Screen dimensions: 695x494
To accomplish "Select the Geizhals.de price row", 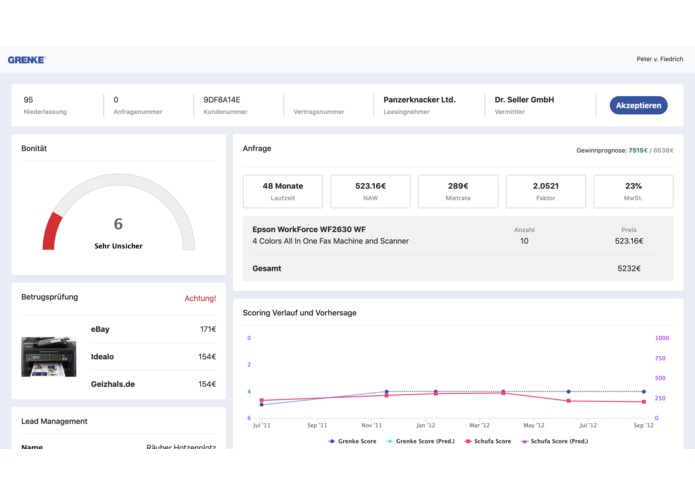I will tap(153, 384).
